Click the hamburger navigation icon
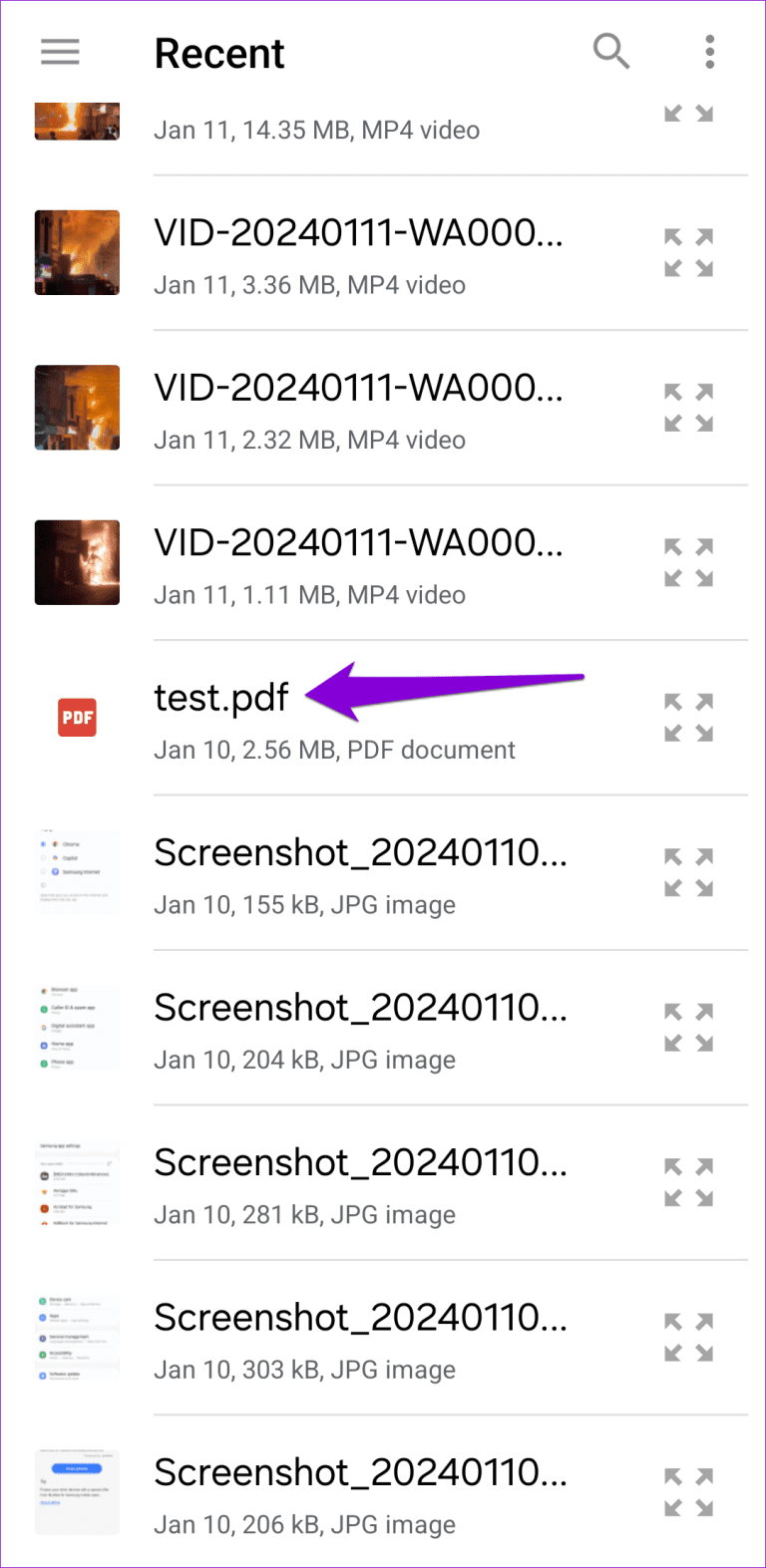The image size is (766, 1568). click(60, 51)
